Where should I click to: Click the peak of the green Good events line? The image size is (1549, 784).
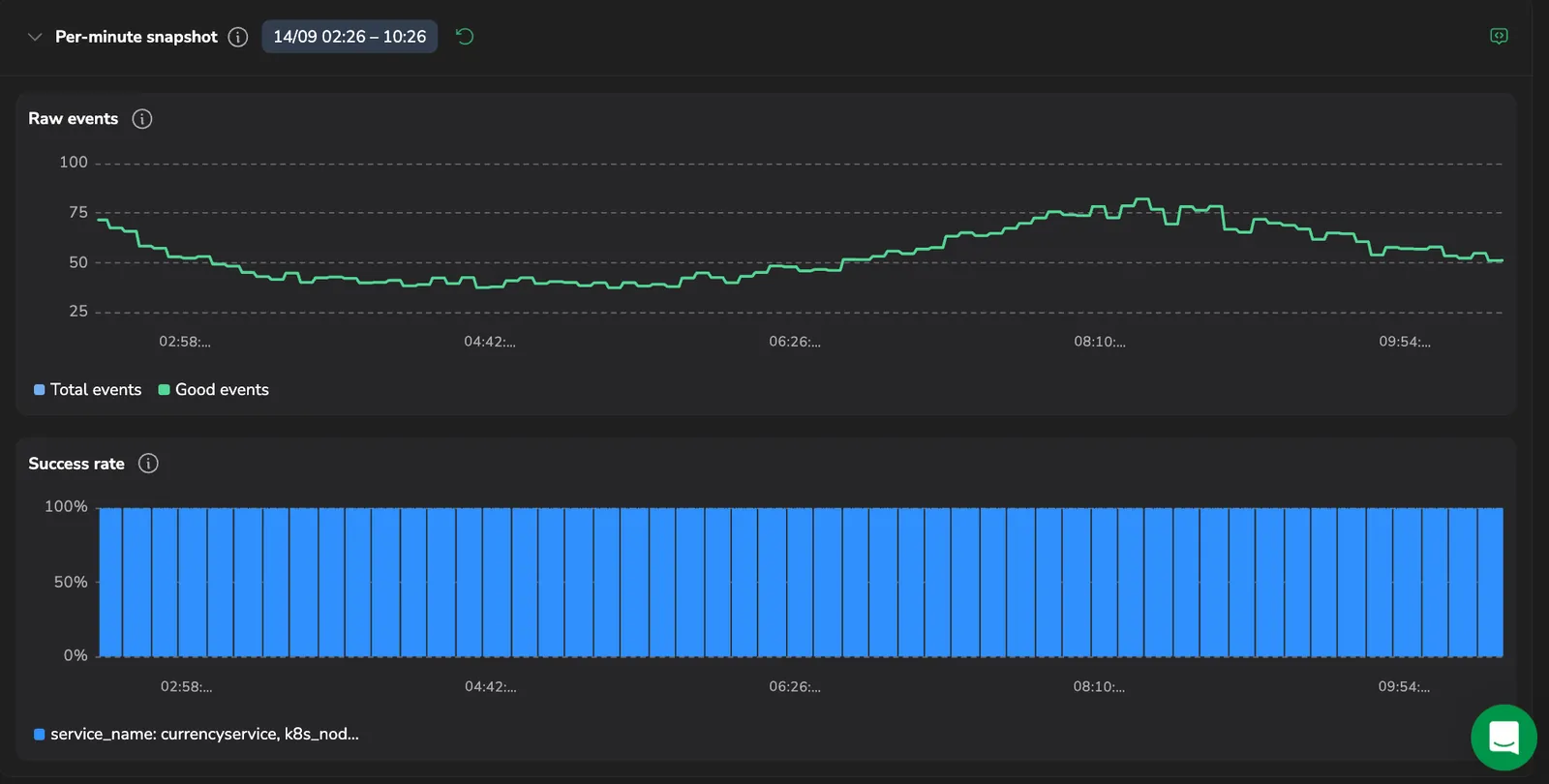[1142, 199]
